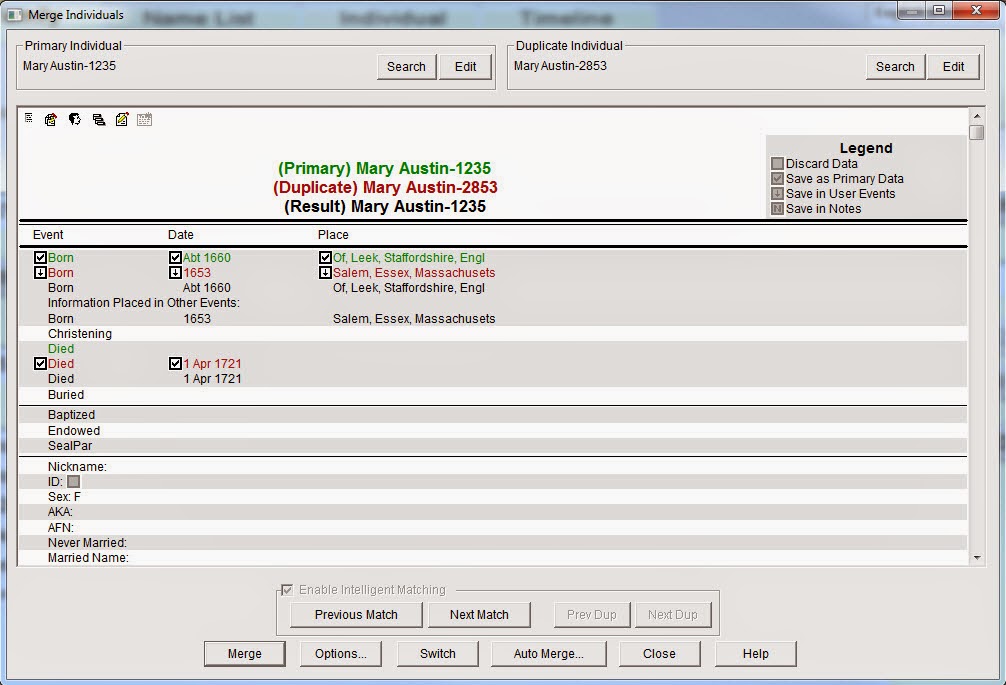Click the grayed calendar icon in the toolbar
The image size is (1006, 685).
[145, 119]
